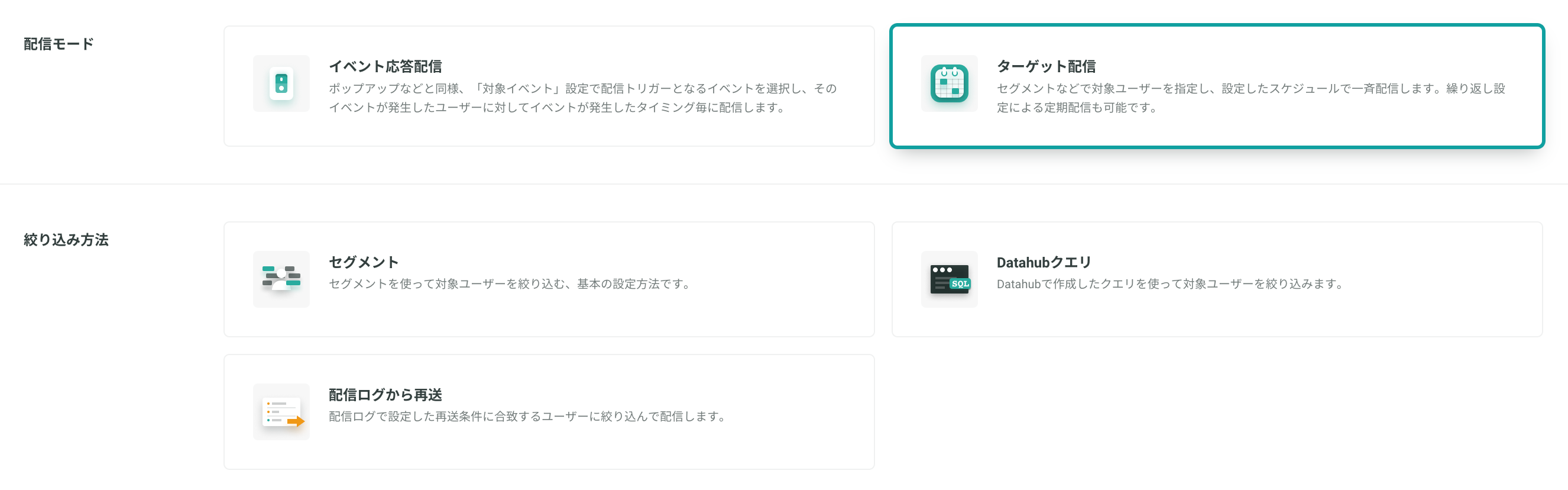Click the イベント応答配信 device icon

pyautogui.click(x=281, y=83)
